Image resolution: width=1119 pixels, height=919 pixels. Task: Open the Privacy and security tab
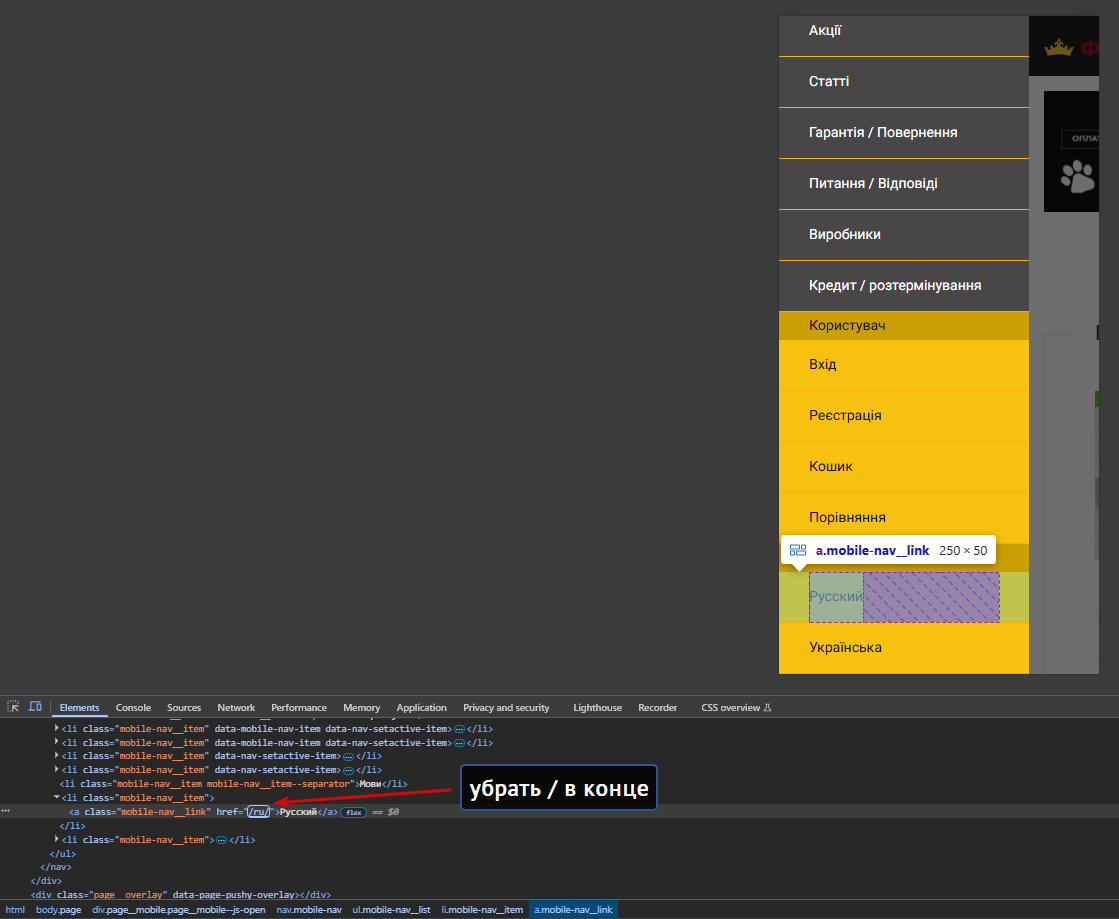pyautogui.click(x=506, y=708)
